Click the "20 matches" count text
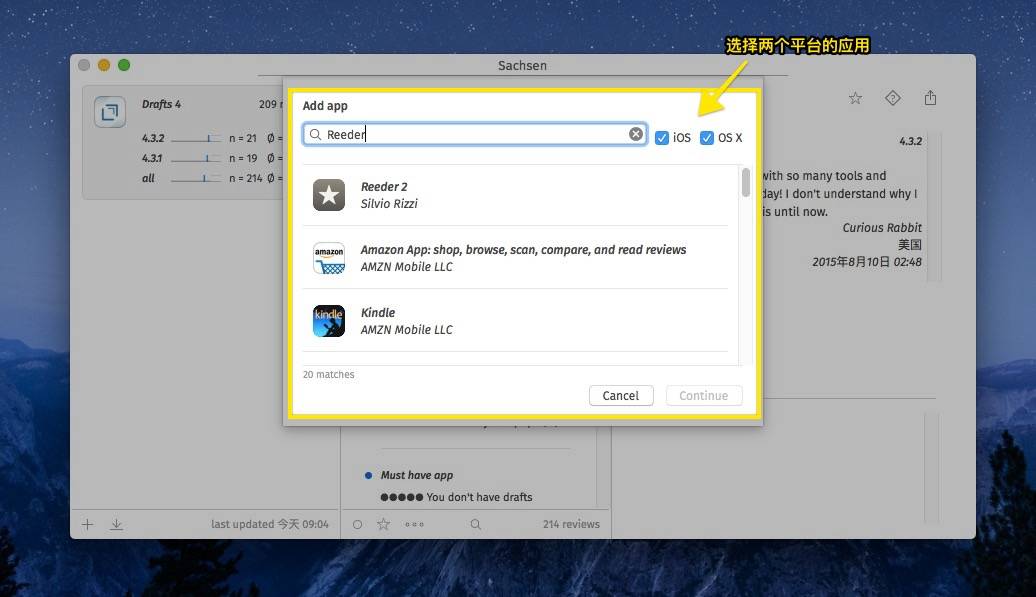 [328, 374]
